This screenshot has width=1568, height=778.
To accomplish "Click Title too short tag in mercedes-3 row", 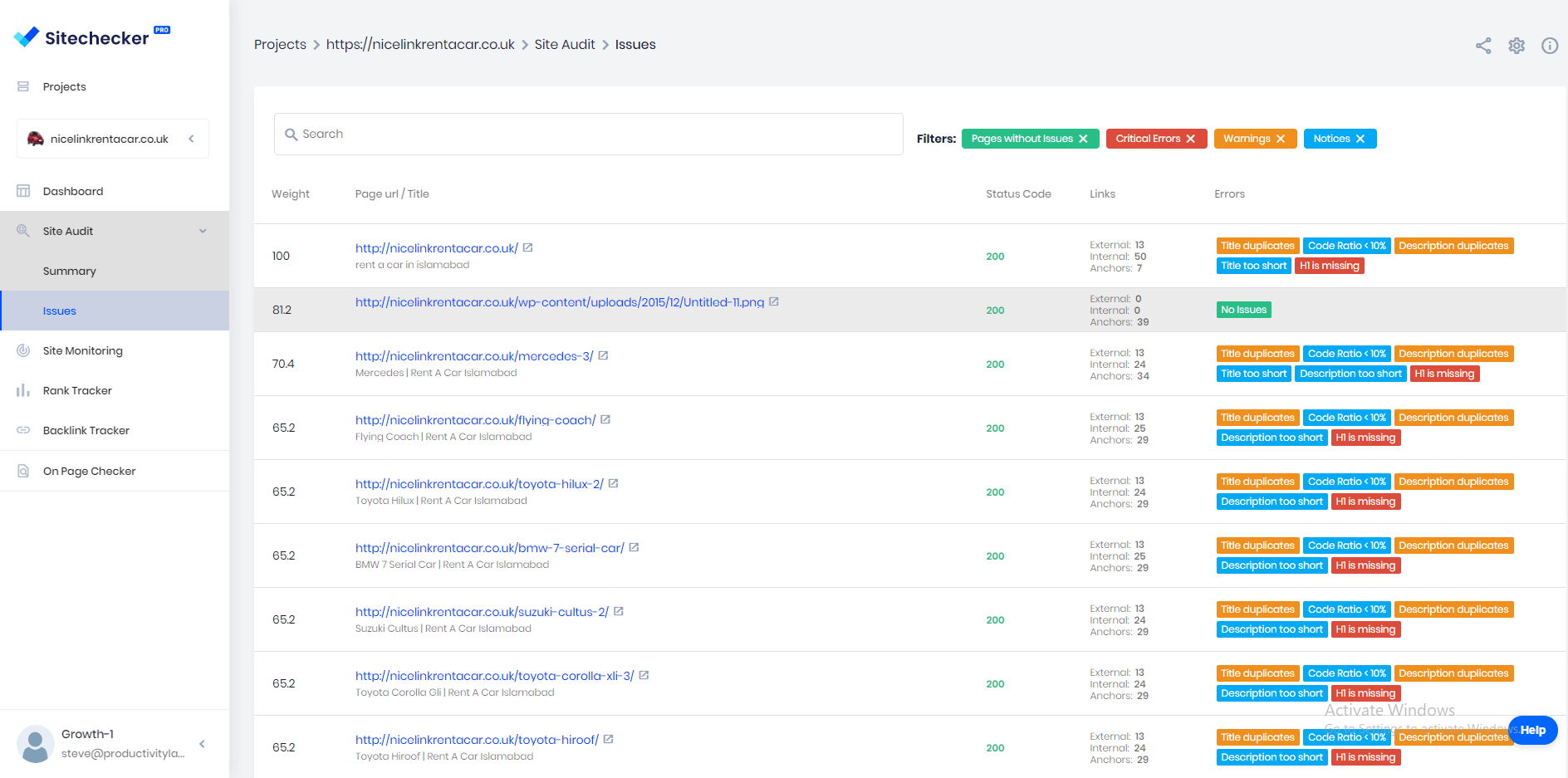I will [1253, 374].
